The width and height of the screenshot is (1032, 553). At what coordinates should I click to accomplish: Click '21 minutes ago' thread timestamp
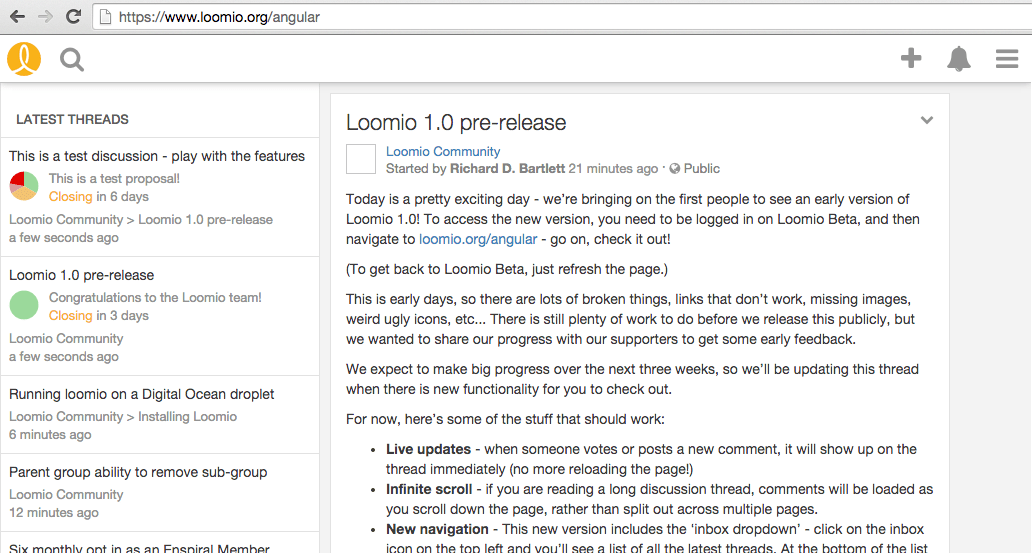click(x=613, y=169)
